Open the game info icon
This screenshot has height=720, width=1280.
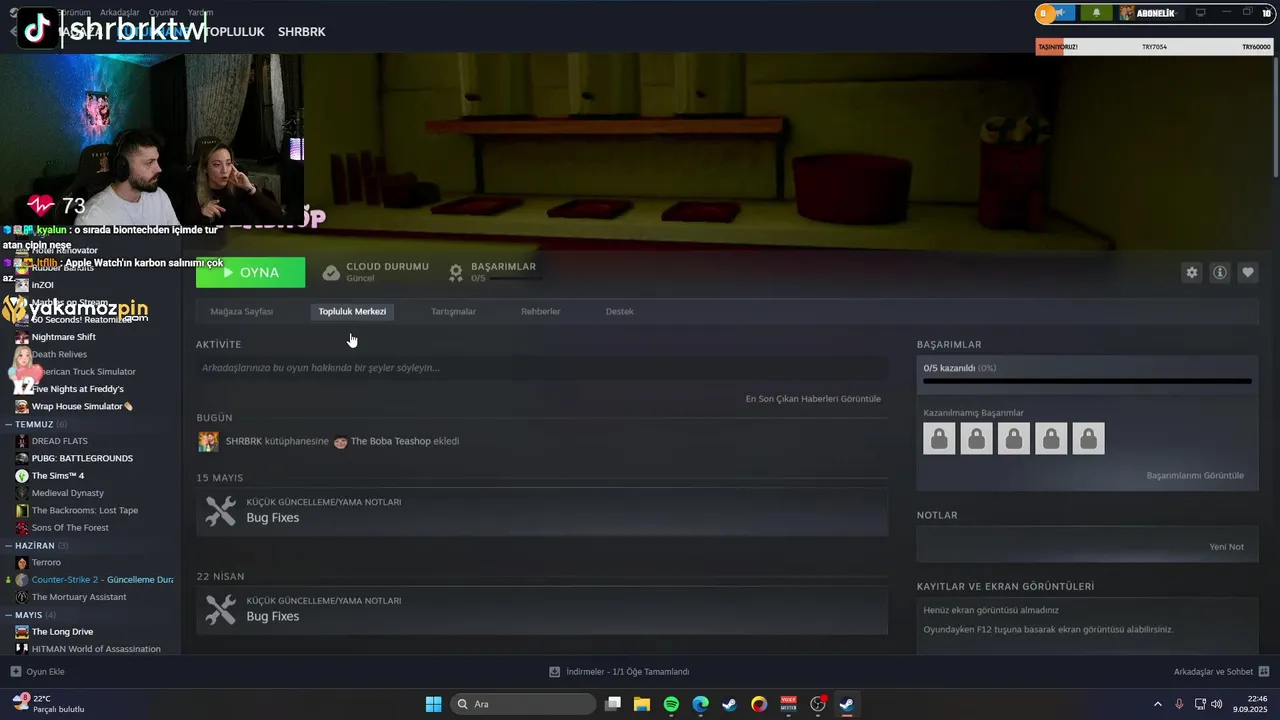(x=1220, y=272)
